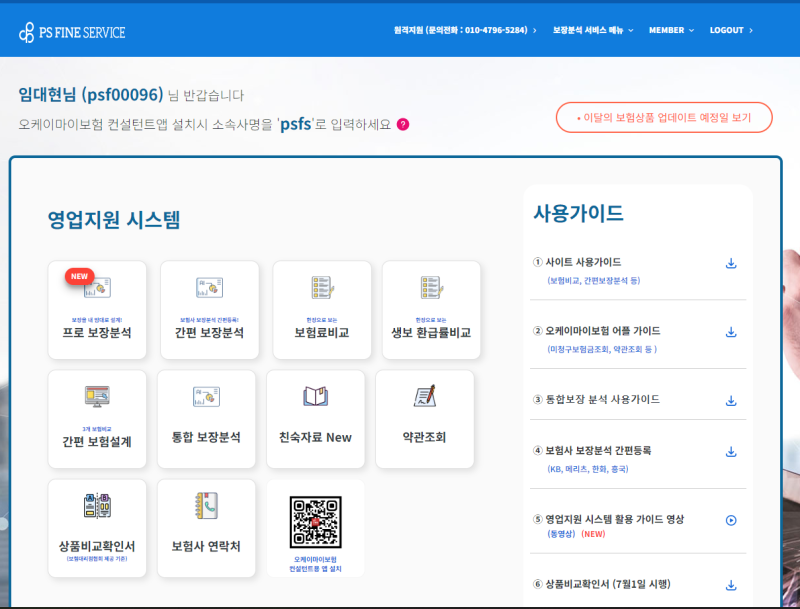Screen dimensions: 800x609
Task: Click the 간편 보장분석 label
Action: pos(209,333)
